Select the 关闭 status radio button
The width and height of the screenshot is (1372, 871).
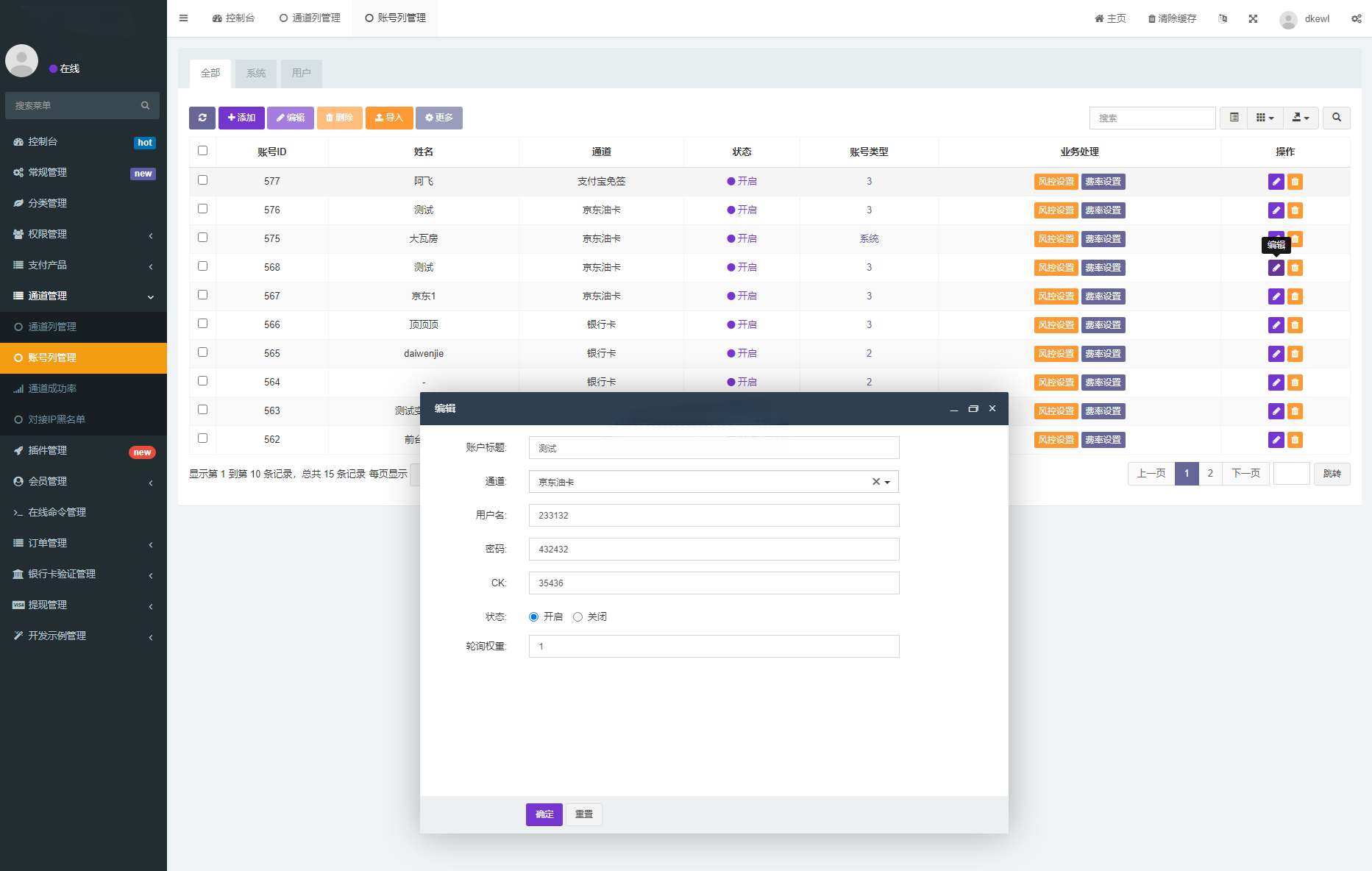tap(578, 616)
